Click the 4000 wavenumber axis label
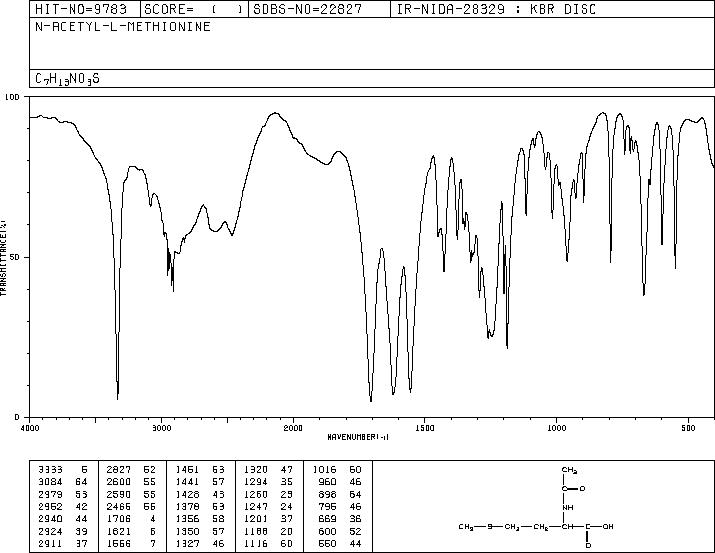 click(x=30, y=428)
